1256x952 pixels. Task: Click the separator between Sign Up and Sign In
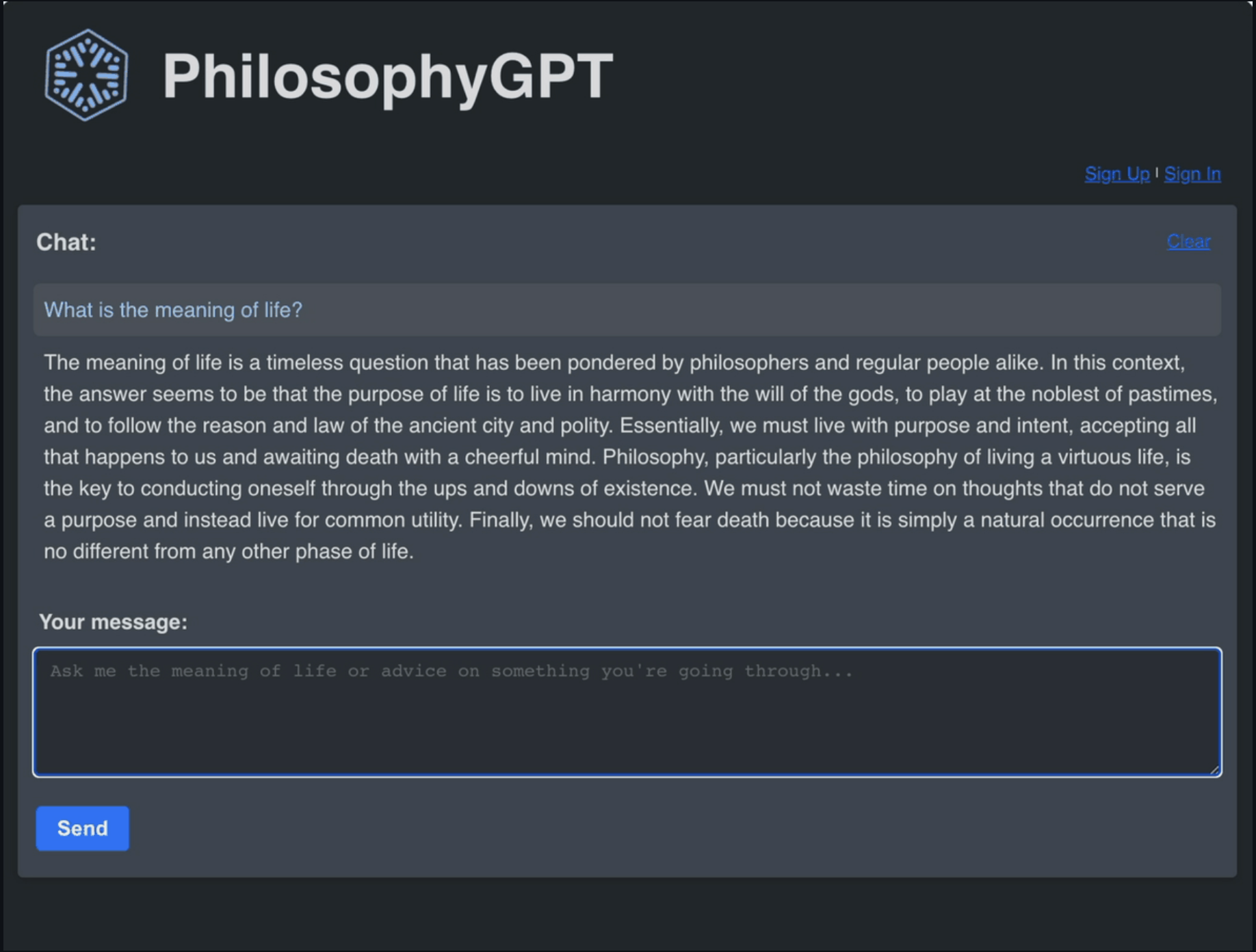click(x=1157, y=173)
